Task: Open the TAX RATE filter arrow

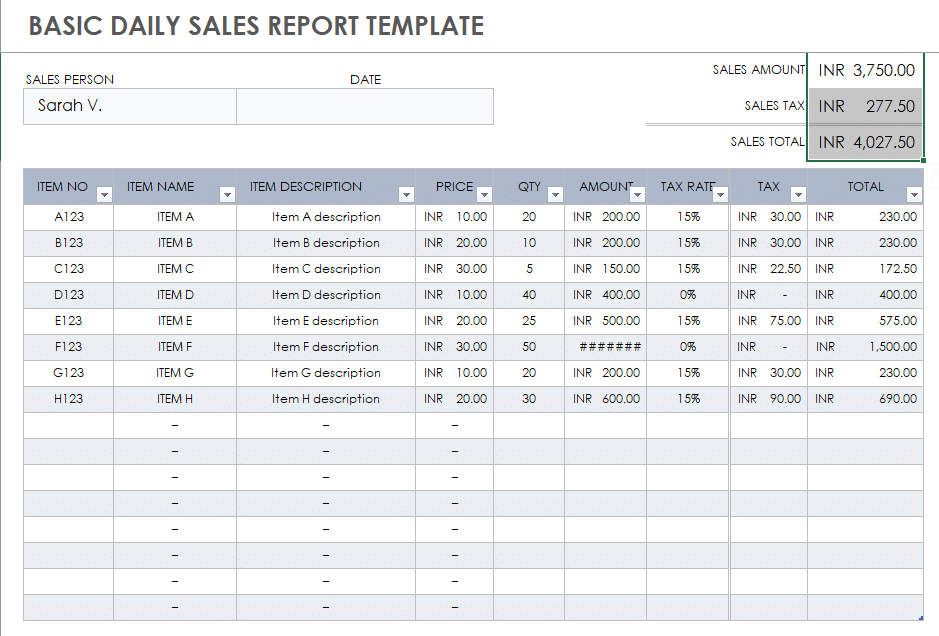Action: 721,192
